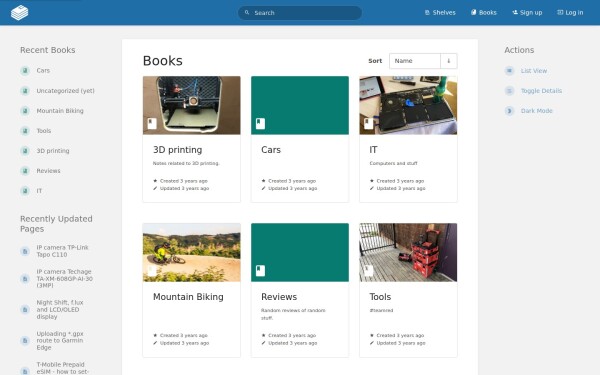Click the IT book icon in Recent Books
This screenshot has height=375, width=600.
pos(25,191)
